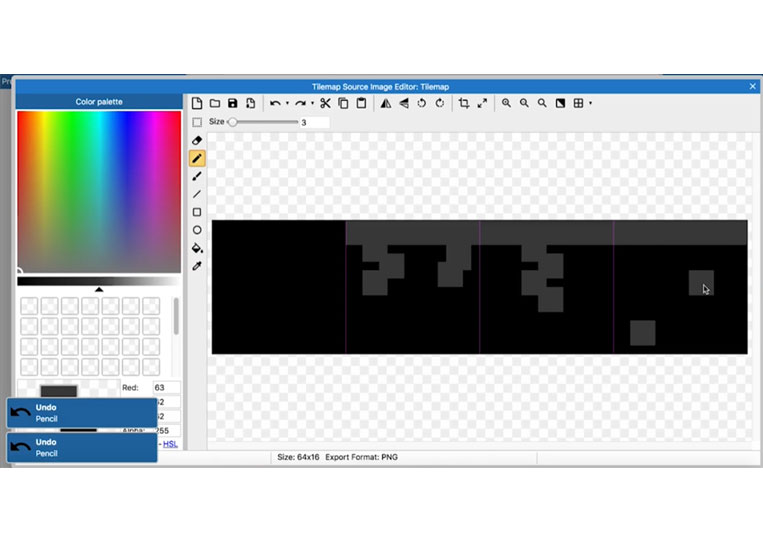Select the Rectangle tool
Image resolution: width=763 pixels, height=541 pixels.
(197, 212)
